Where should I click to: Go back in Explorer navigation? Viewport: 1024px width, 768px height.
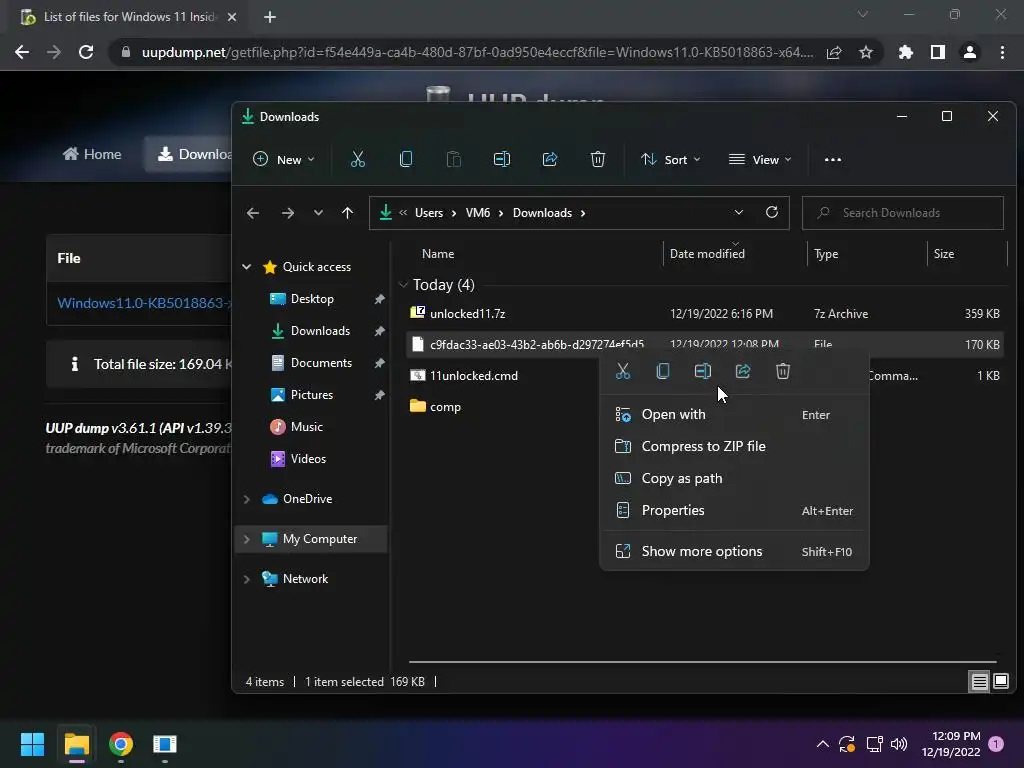coord(253,213)
